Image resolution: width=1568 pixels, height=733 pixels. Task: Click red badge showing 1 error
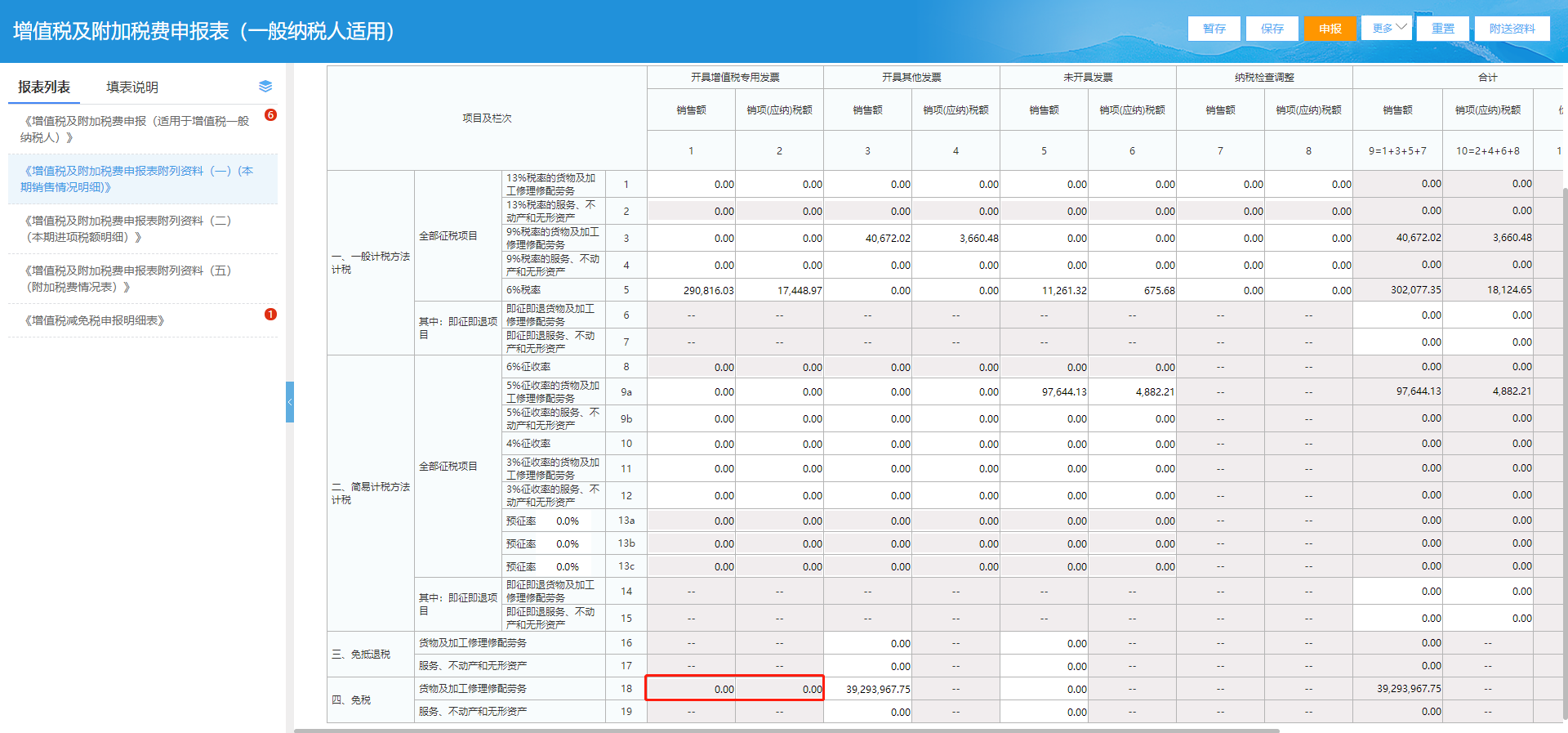[x=271, y=315]
